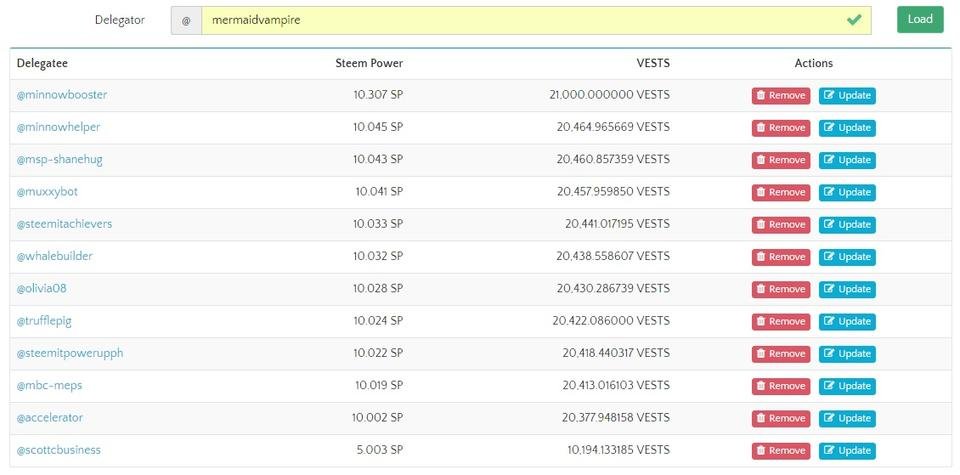Click the Load button
This screenshot has height=475, width=960.
(x=920, y=20)
